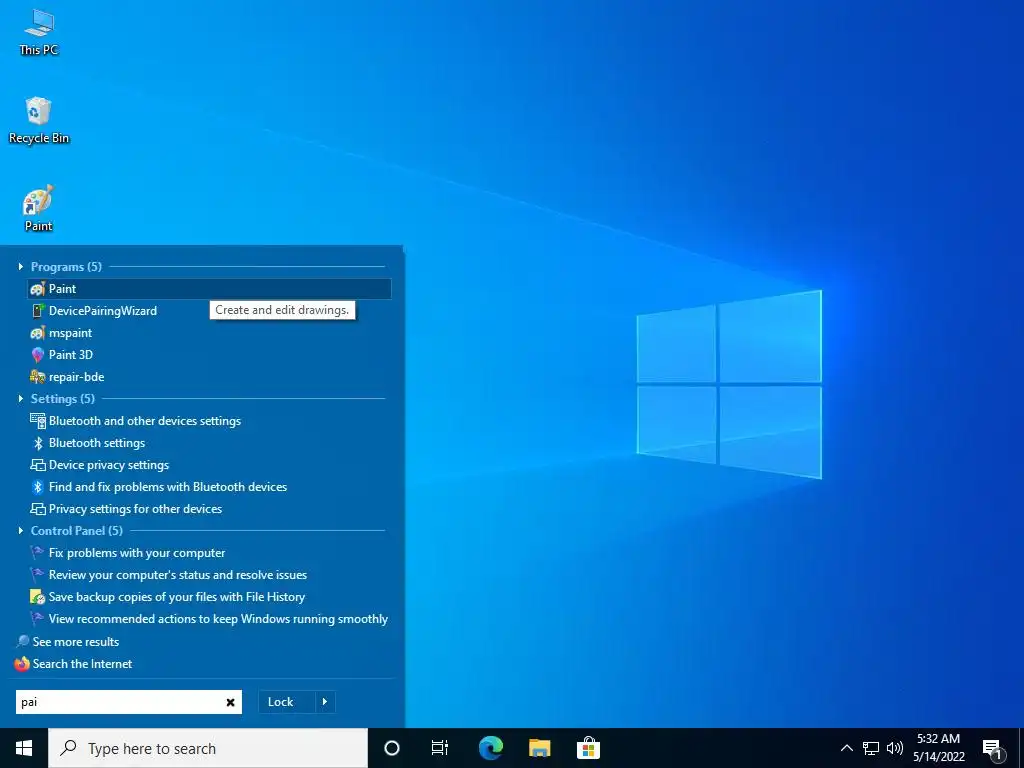
Task: Launch mspaint from search results
Action: [x=210, y=333]
